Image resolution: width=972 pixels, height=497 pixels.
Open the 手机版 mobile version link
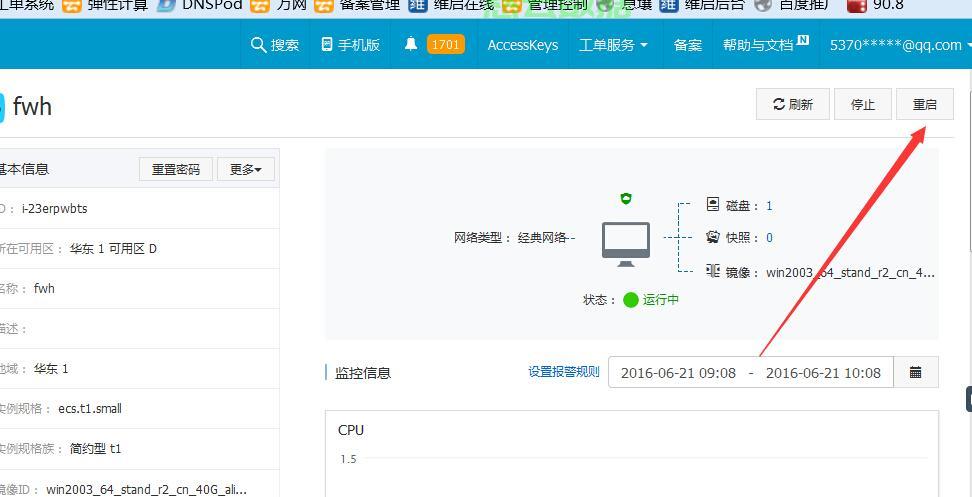350,45
